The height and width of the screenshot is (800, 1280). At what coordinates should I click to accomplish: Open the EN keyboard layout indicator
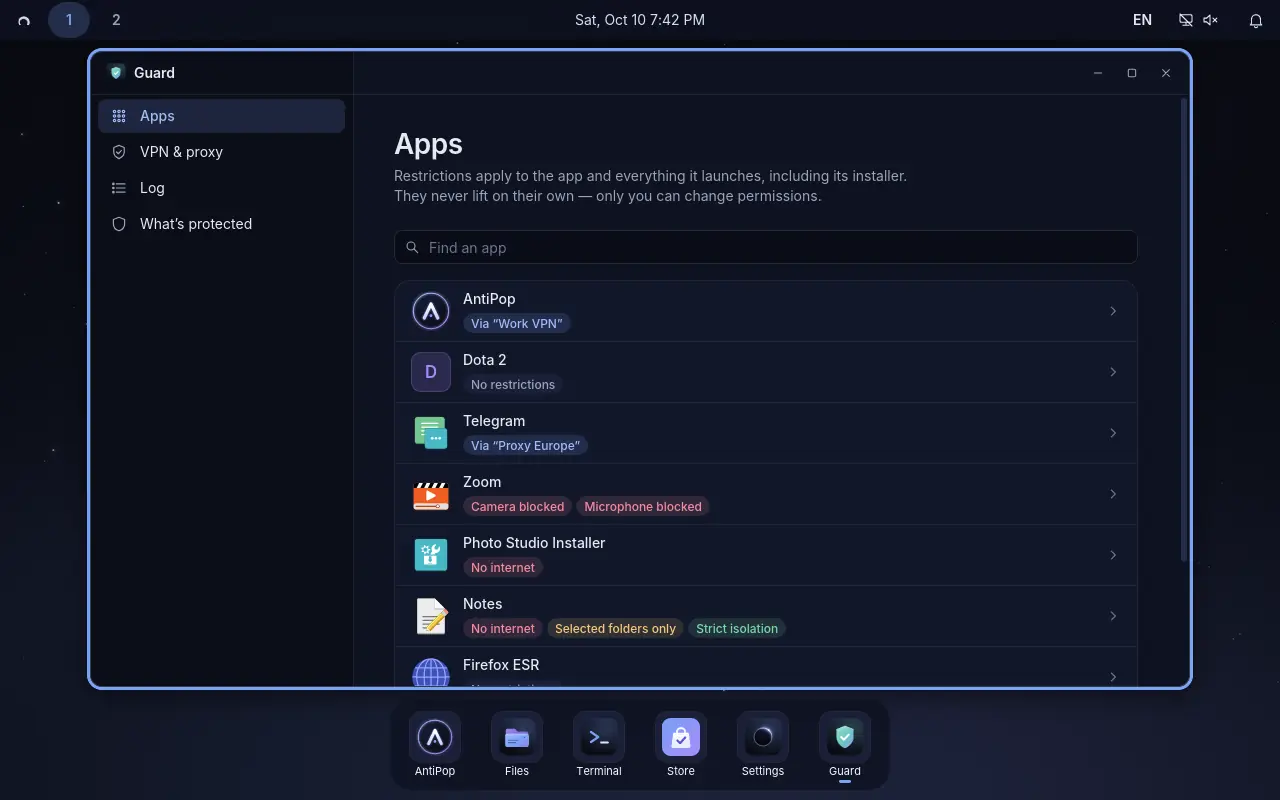pyautogui.click(x=1142, y=20)
